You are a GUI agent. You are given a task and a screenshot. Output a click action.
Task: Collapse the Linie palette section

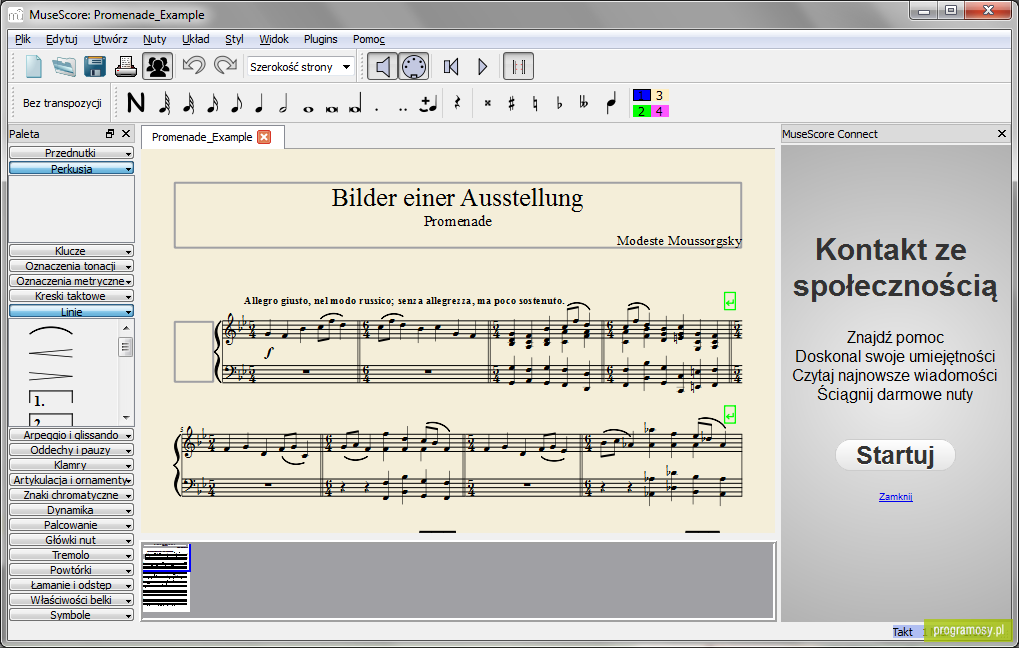(x=71, y=311)
